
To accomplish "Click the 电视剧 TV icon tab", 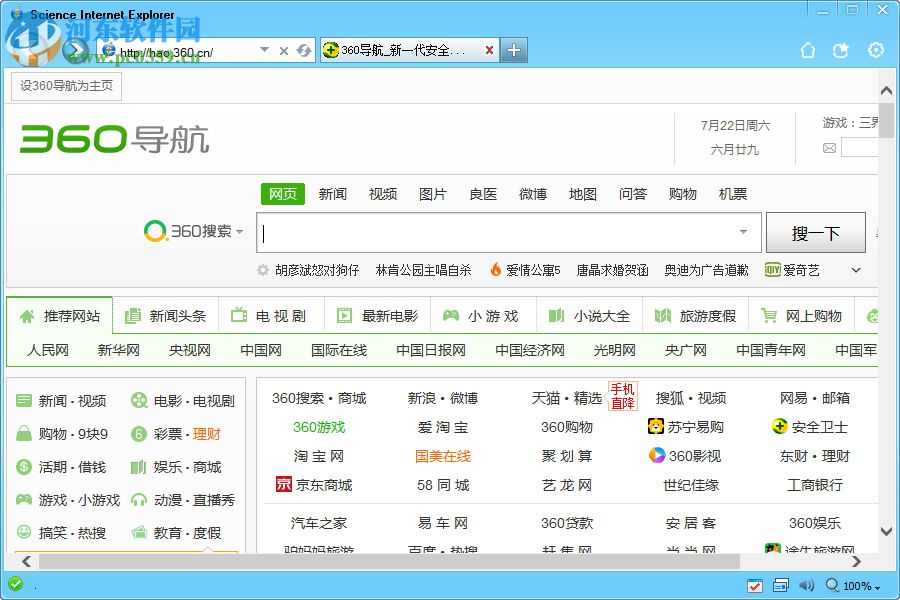I will pos(239,315).
